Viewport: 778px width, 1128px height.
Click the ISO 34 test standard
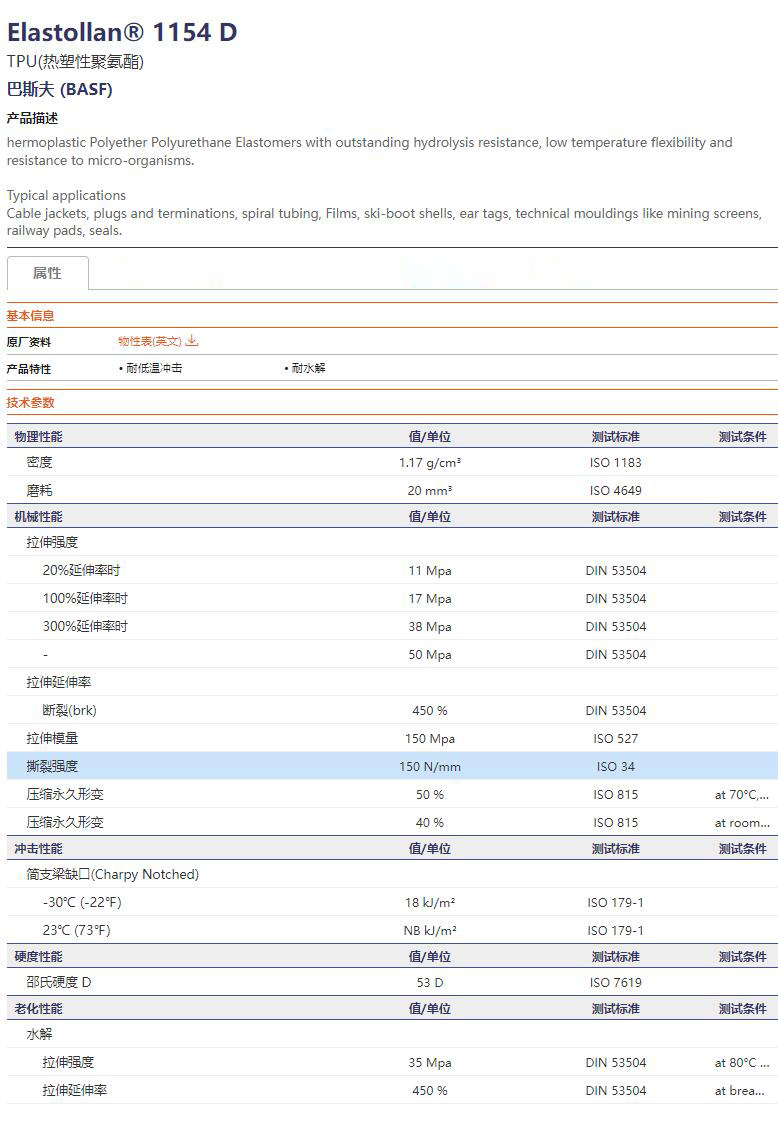point(615,767)
